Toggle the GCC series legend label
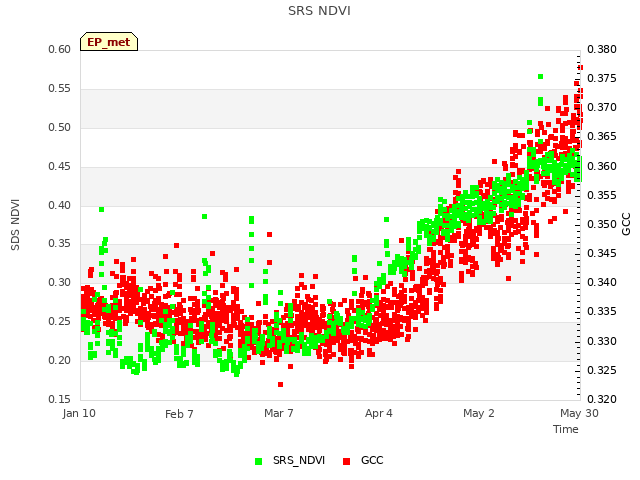This screenshot has width=640, height=480. [x=372, y=460]
